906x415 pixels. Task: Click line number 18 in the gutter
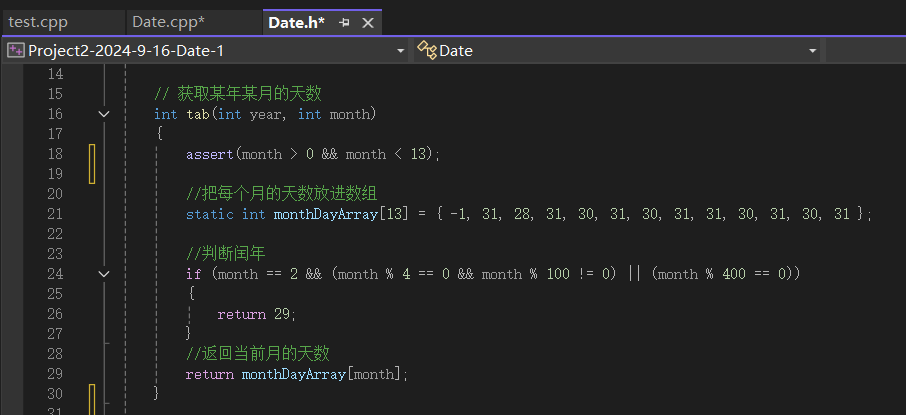(55, 154)
